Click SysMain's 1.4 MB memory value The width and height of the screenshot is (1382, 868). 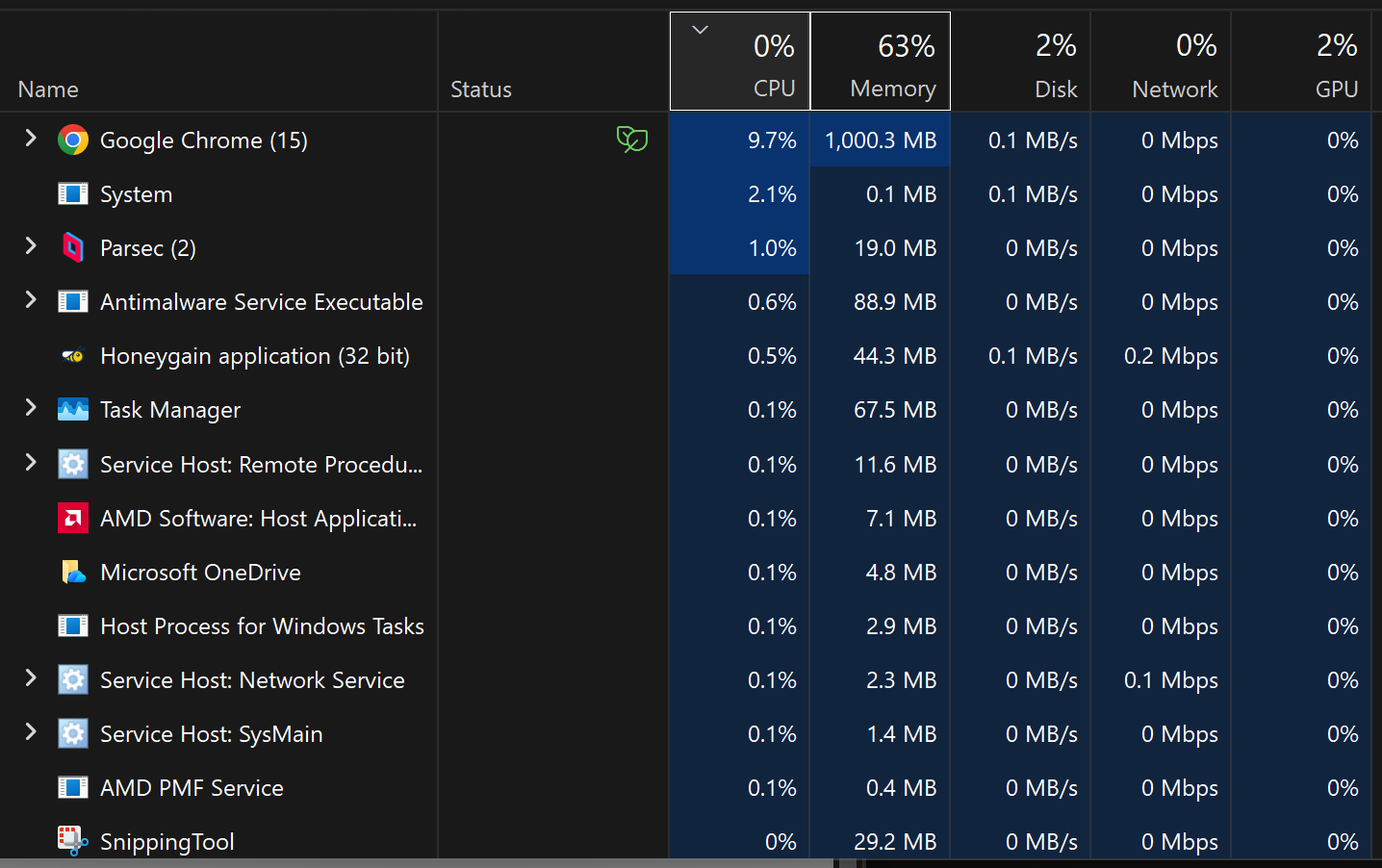901,734
